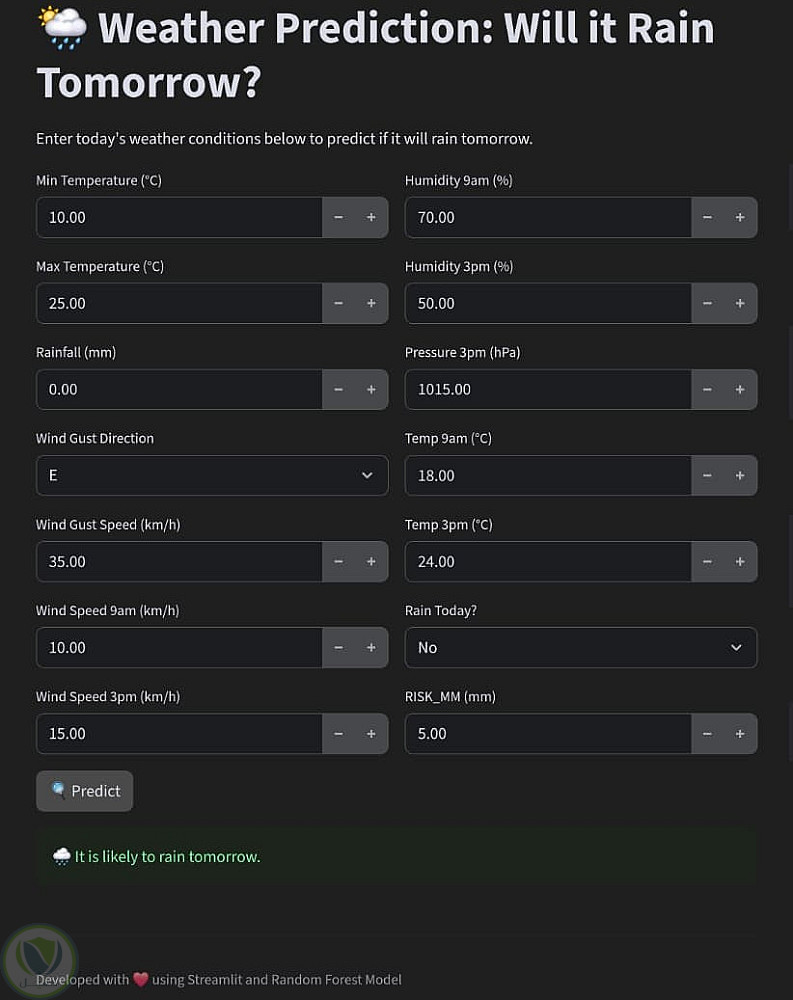Screen dimensions: 793x1000
Task: Increase Pressure 3pm value
Action: (740, 389)
